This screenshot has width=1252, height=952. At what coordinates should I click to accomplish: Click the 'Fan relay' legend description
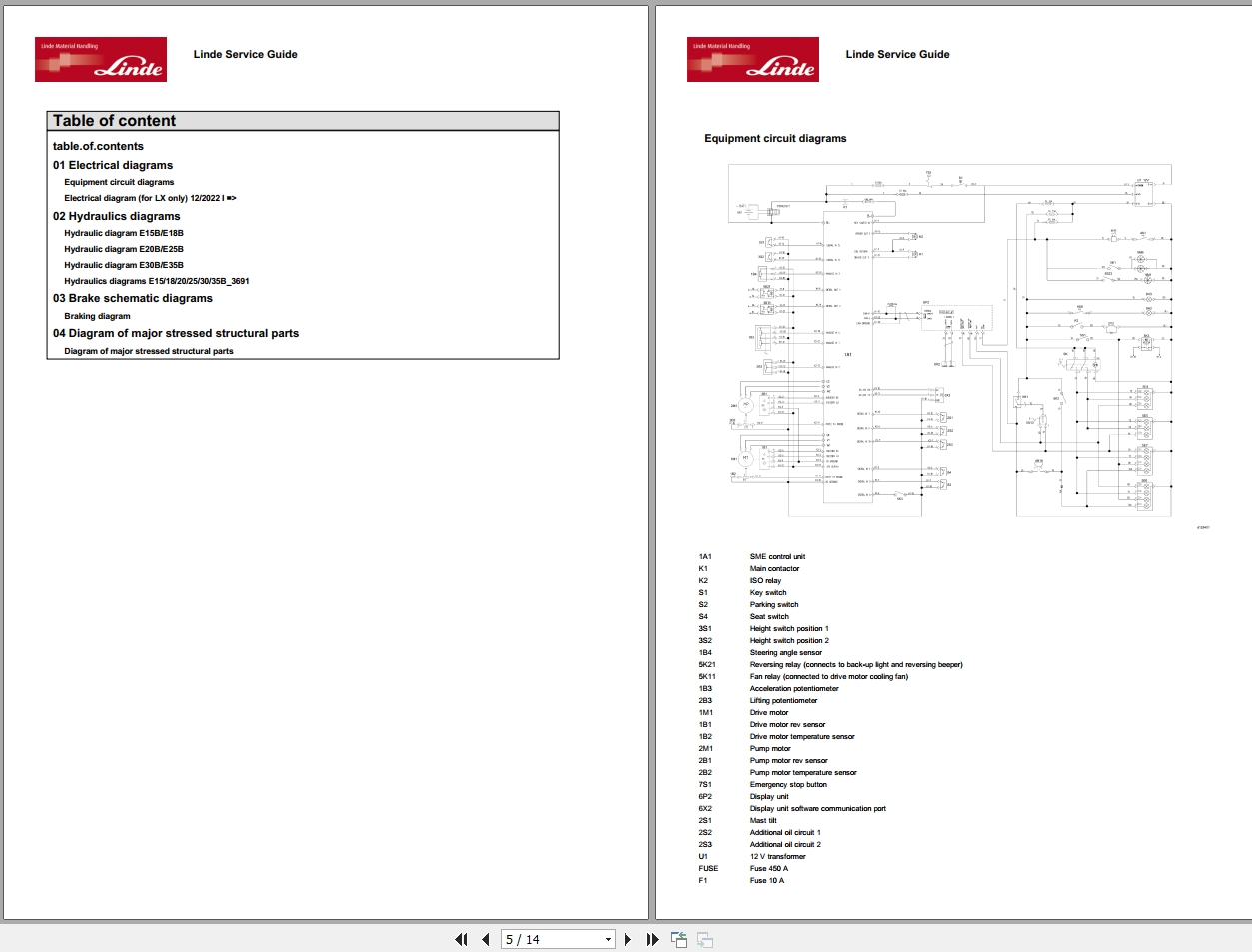pyautogui.click(x=829, y=677)
